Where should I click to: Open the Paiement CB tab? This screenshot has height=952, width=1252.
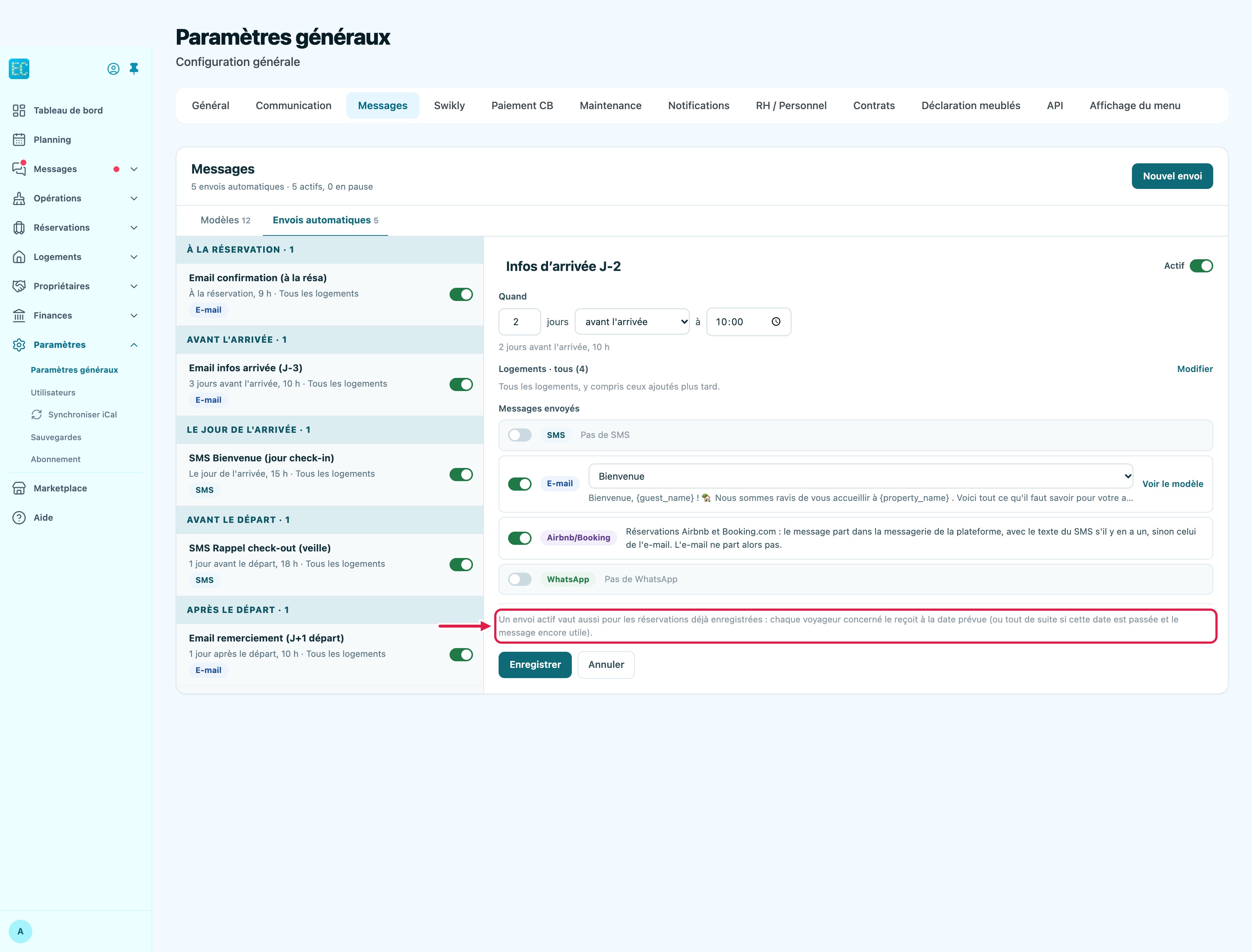click(x=522, y=105)
